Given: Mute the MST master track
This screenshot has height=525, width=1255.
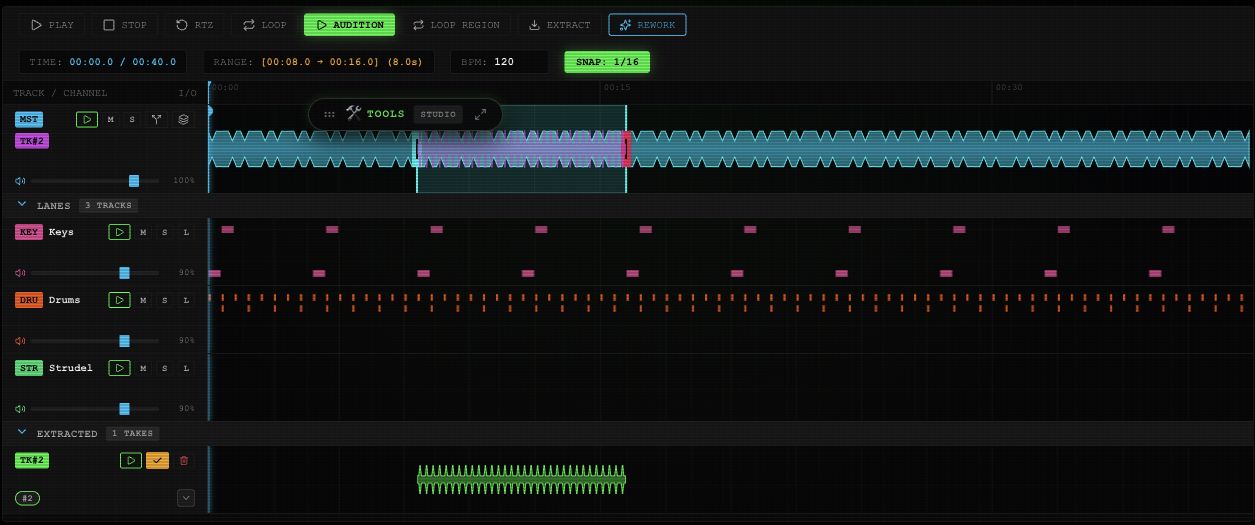Looking at the screenshot, I should tap(111, 119).
